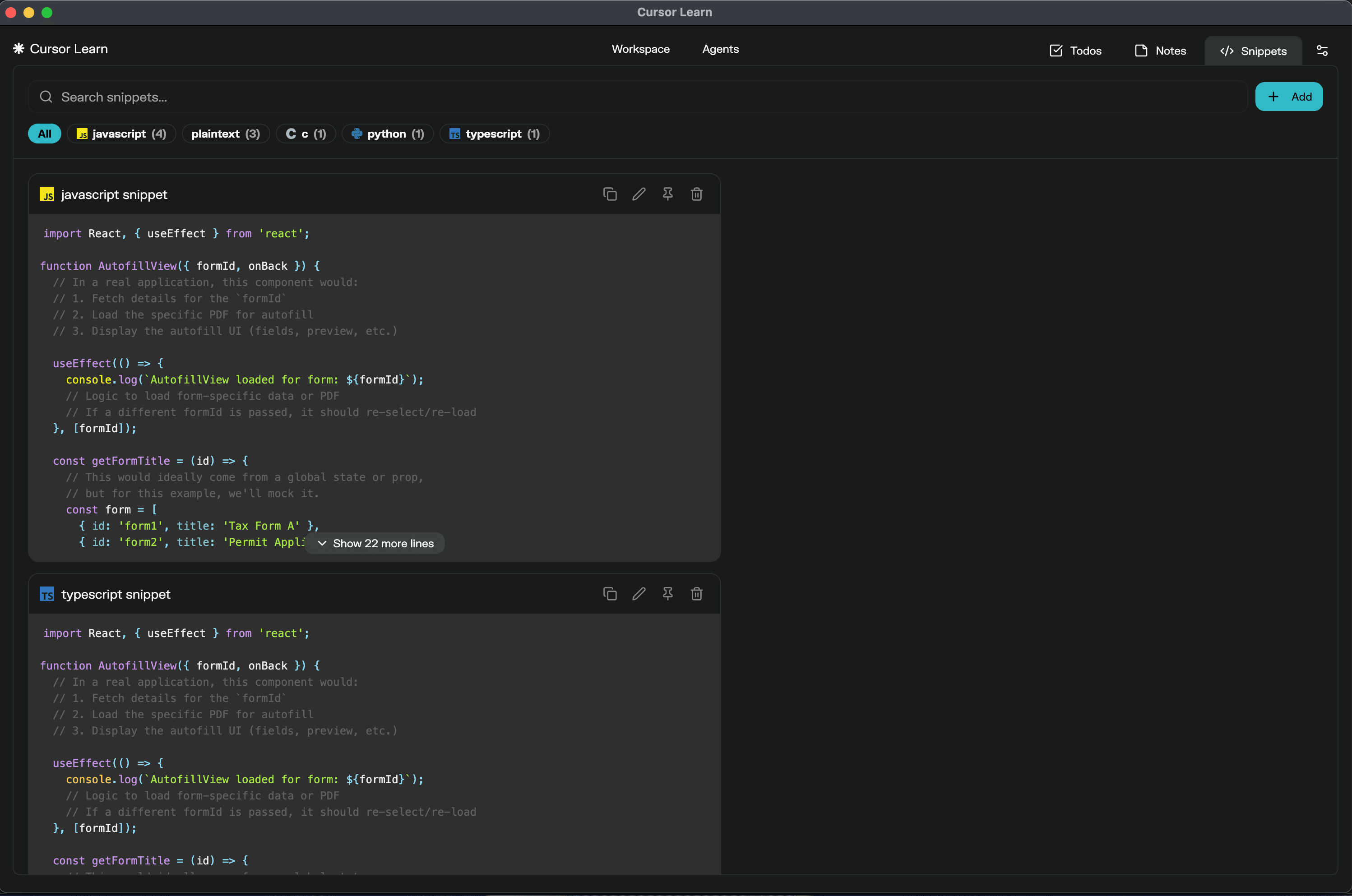Copy the typescript snippet code
The height and width of the screenshot is (896, 1352).
(610, 594)
